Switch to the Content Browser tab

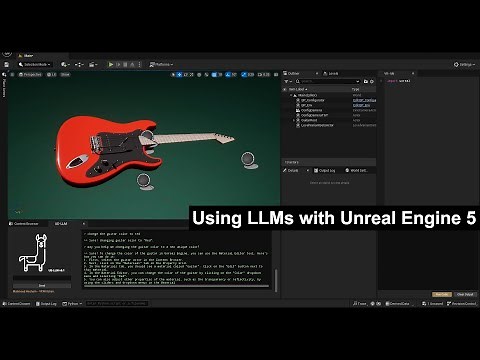pos(24,224)
